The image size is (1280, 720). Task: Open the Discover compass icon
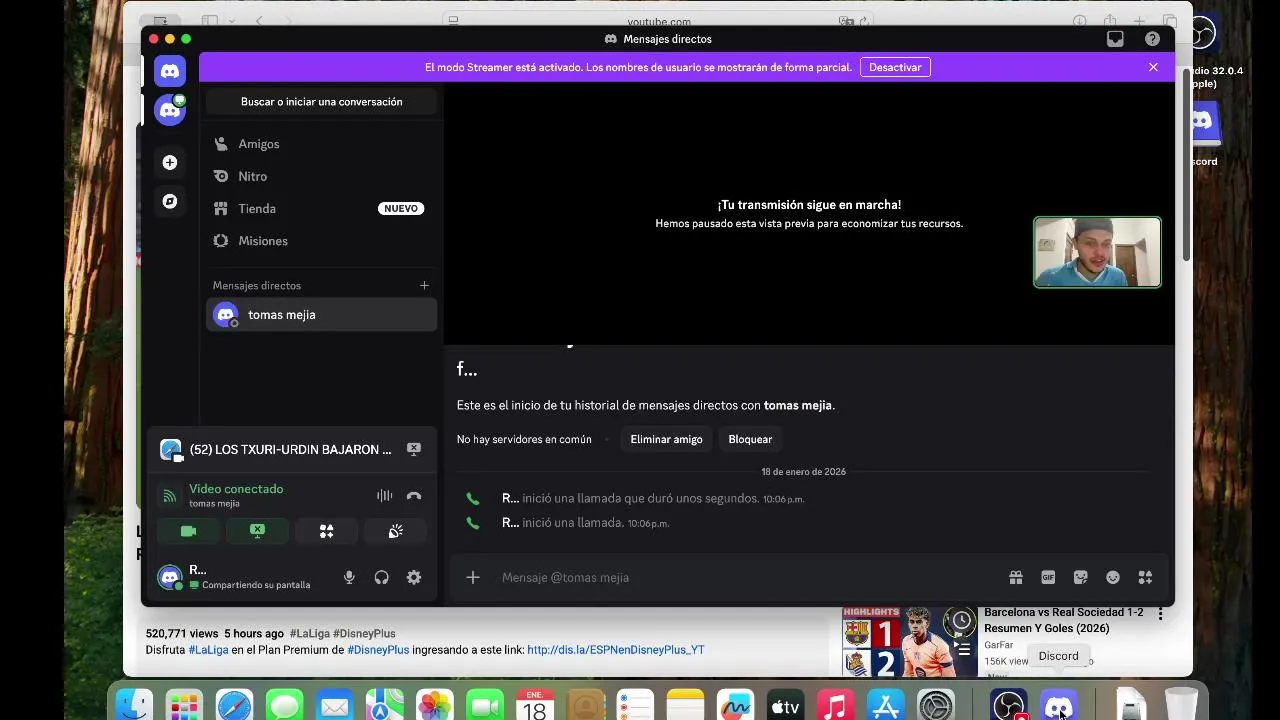click(x=170, y=201)
